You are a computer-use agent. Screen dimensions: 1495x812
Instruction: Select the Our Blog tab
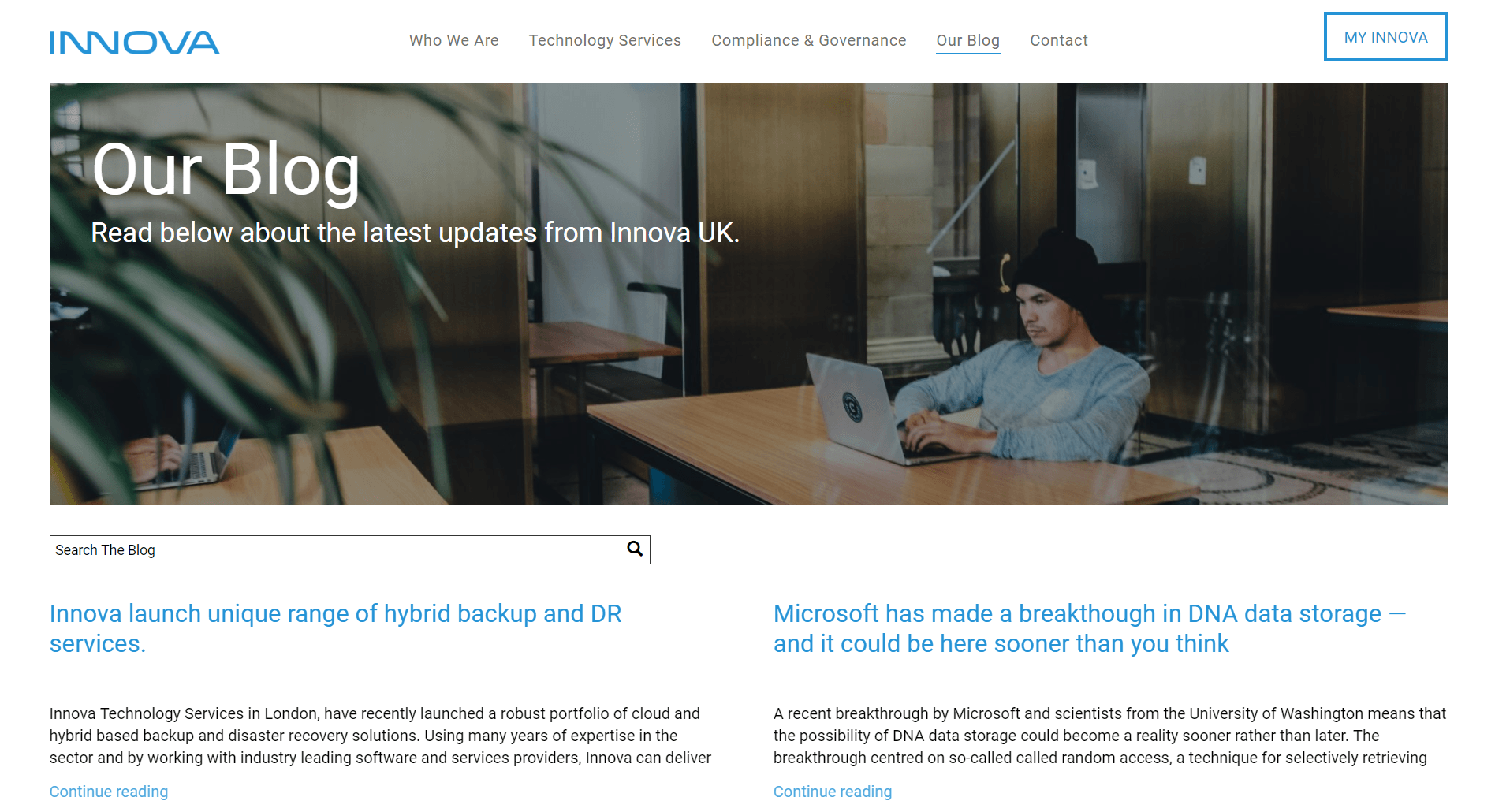click(967, 40)
